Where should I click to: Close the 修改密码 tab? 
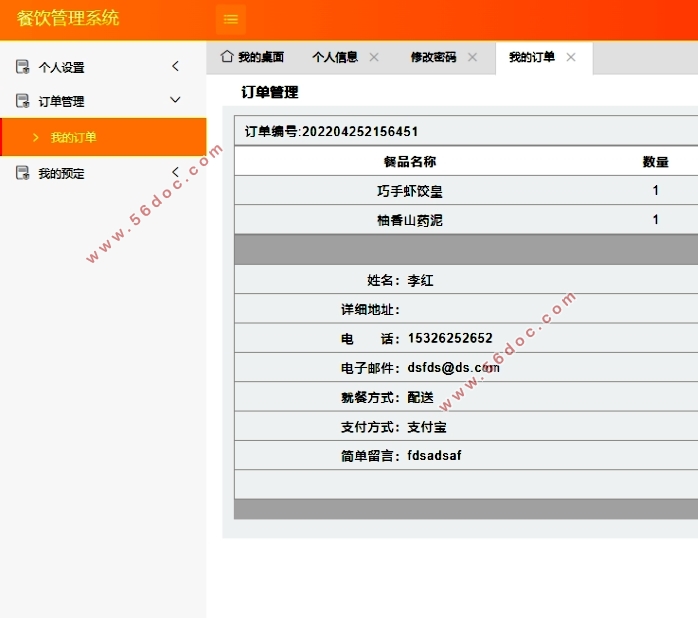click(473, 57)
